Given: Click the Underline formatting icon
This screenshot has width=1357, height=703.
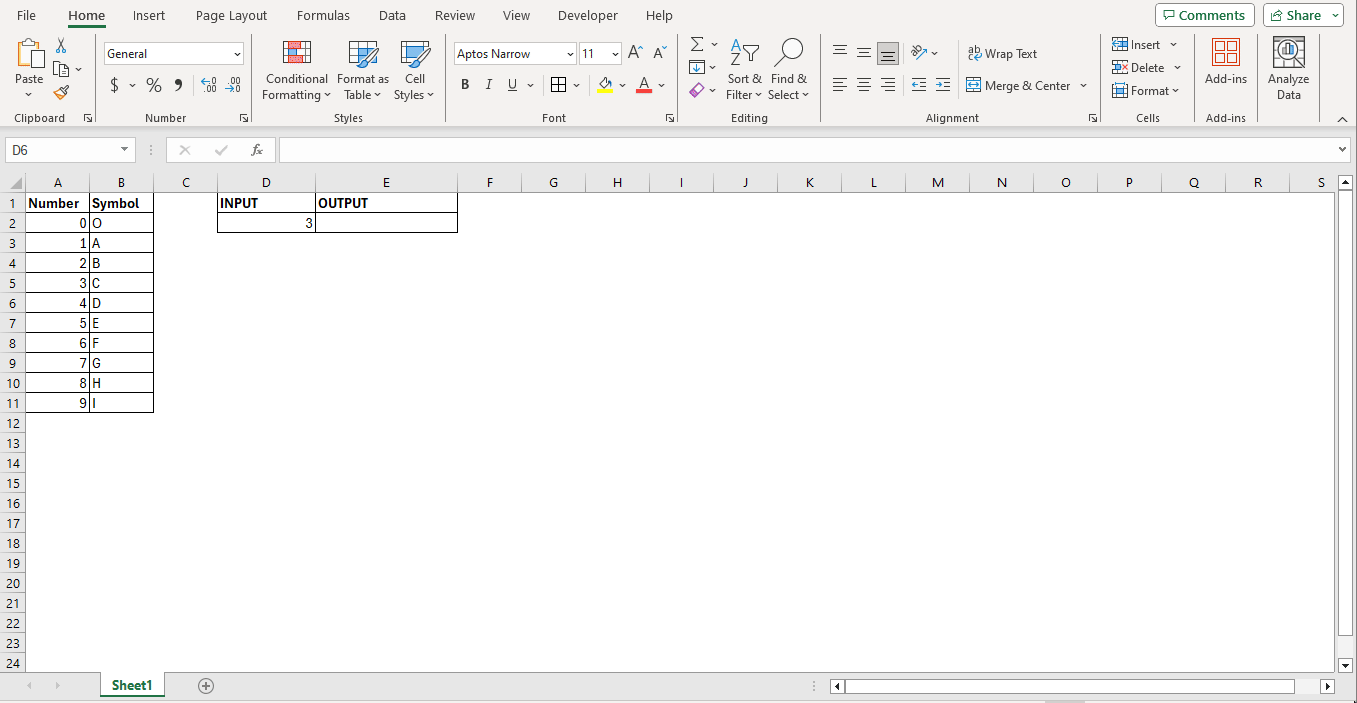Looking at the screenshot, I should pos(511,85).
